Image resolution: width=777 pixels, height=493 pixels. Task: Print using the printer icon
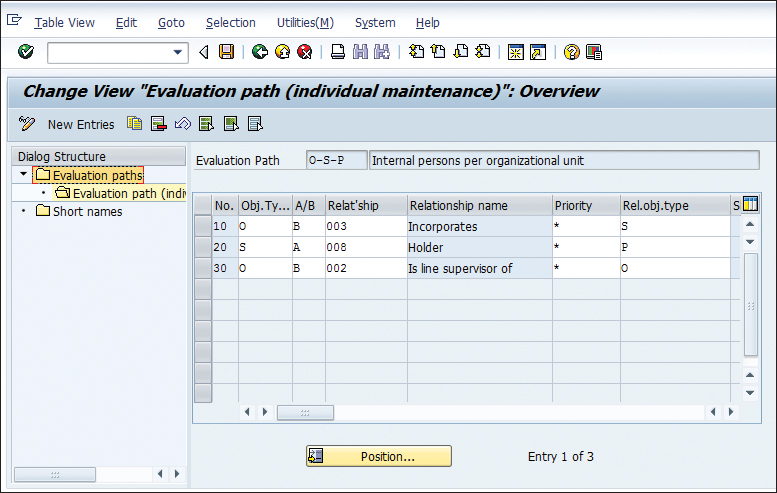click(338, 52)
